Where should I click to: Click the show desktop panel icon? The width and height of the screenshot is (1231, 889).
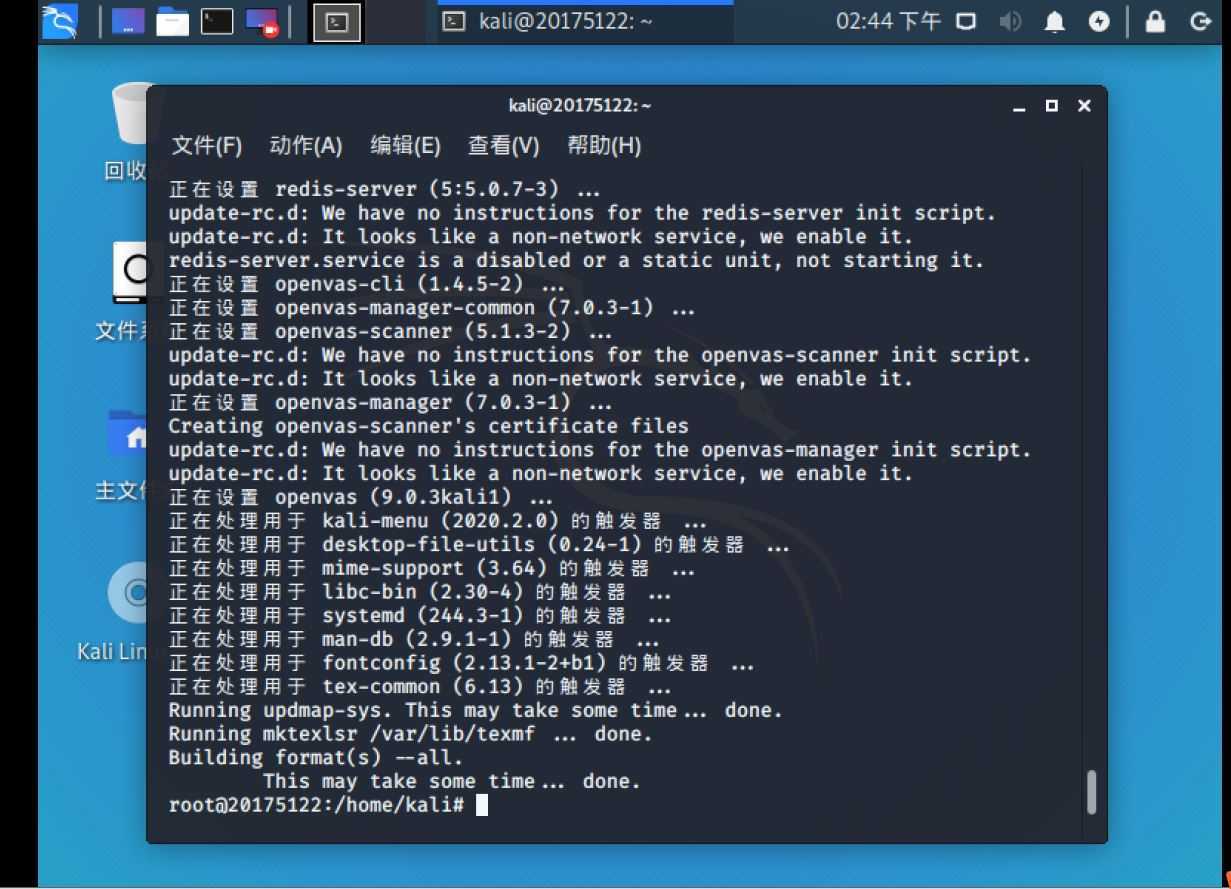click(127, 21)
